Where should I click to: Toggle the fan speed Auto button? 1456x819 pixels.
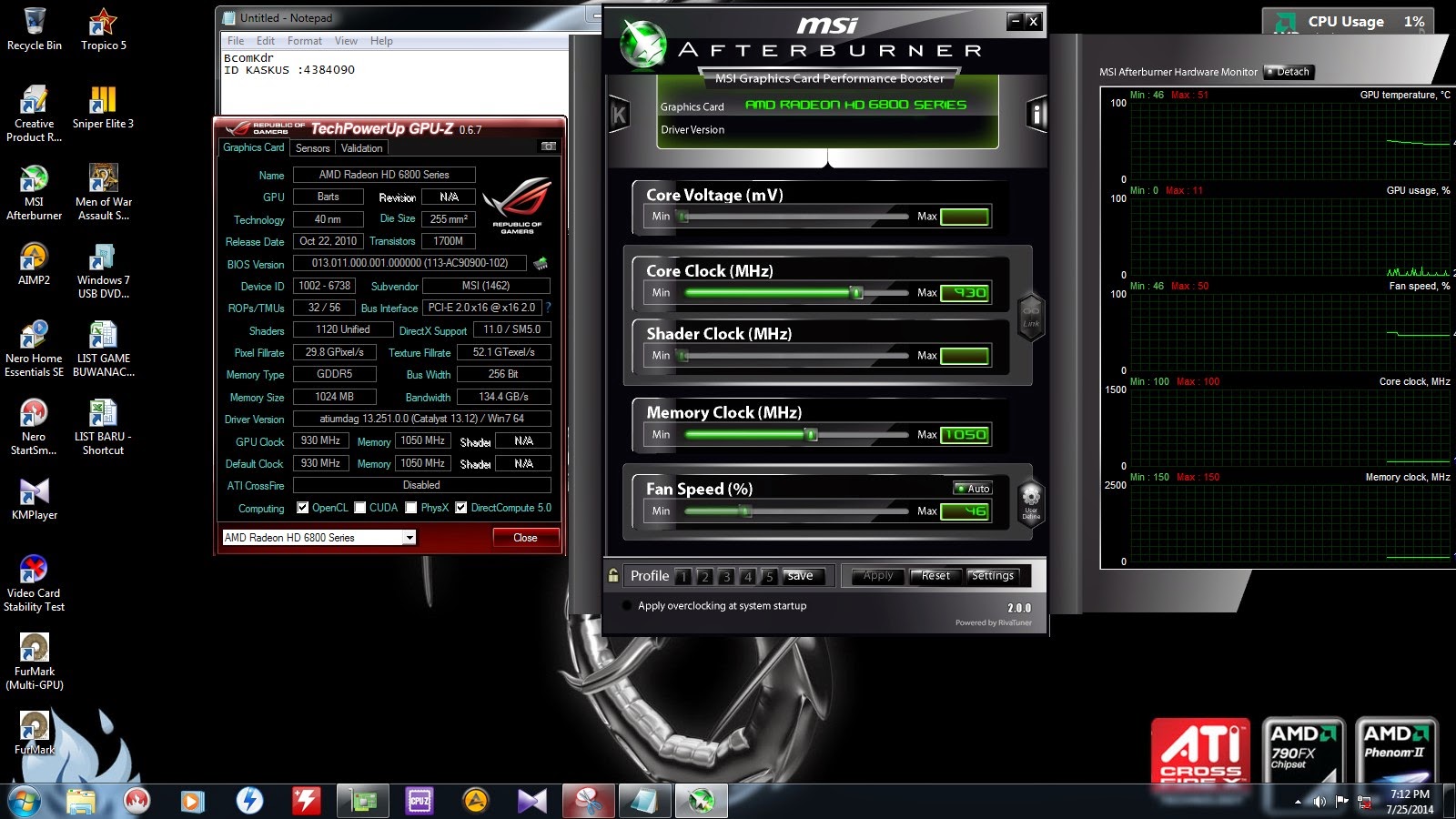click(973, 489)
